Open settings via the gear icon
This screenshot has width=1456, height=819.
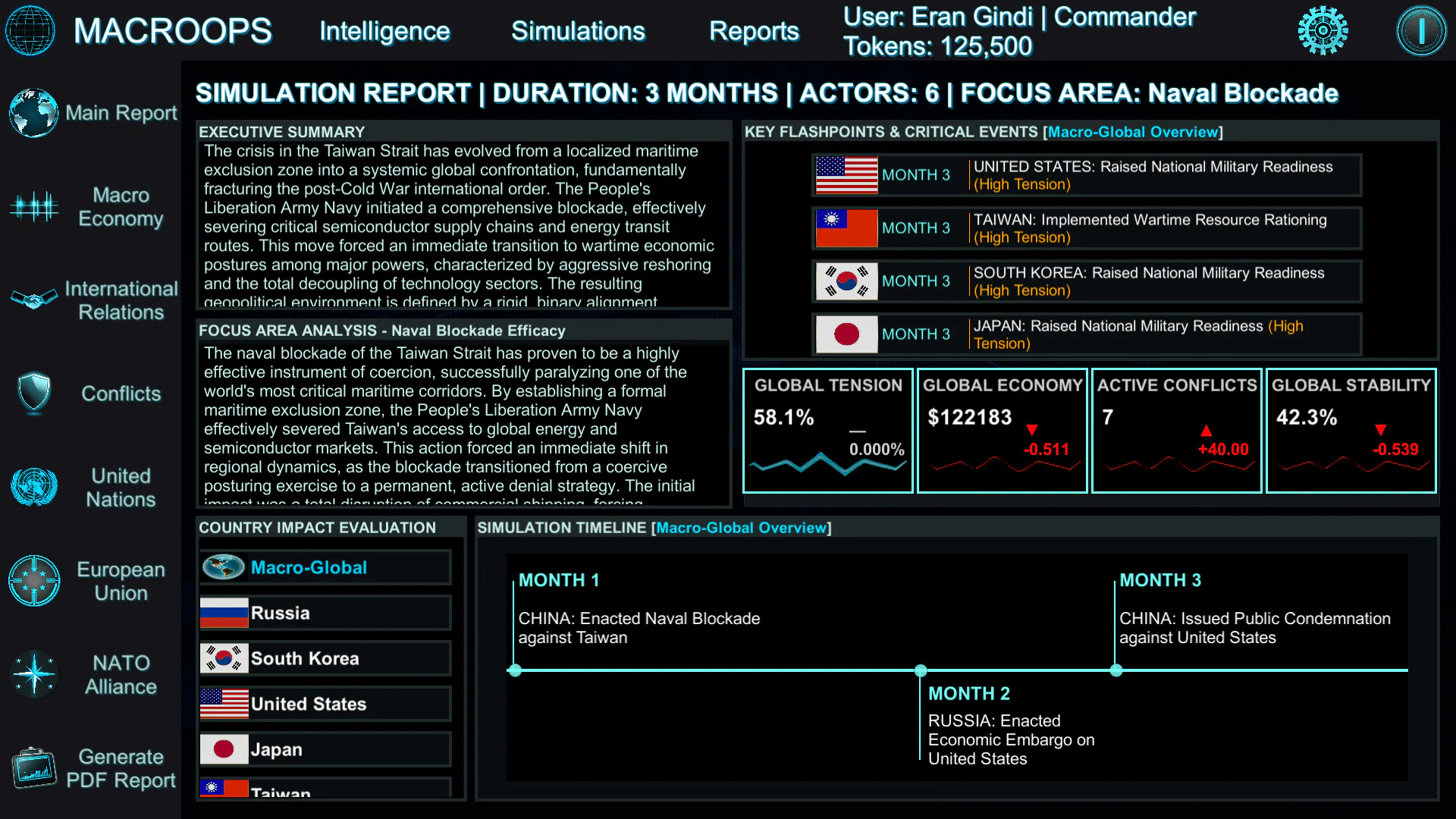(1323, 30)
